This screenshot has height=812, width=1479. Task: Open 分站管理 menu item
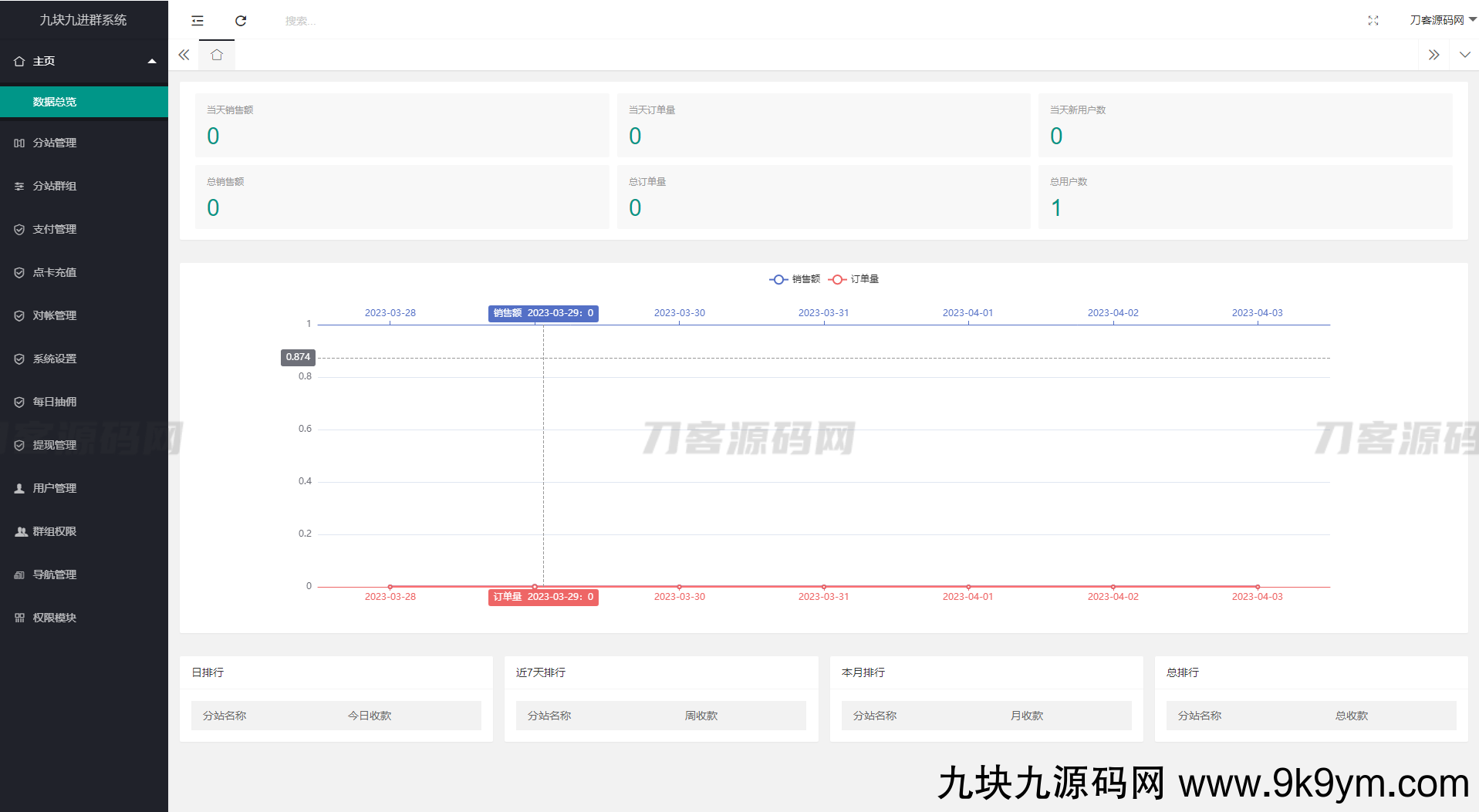(x=55, y=143)
